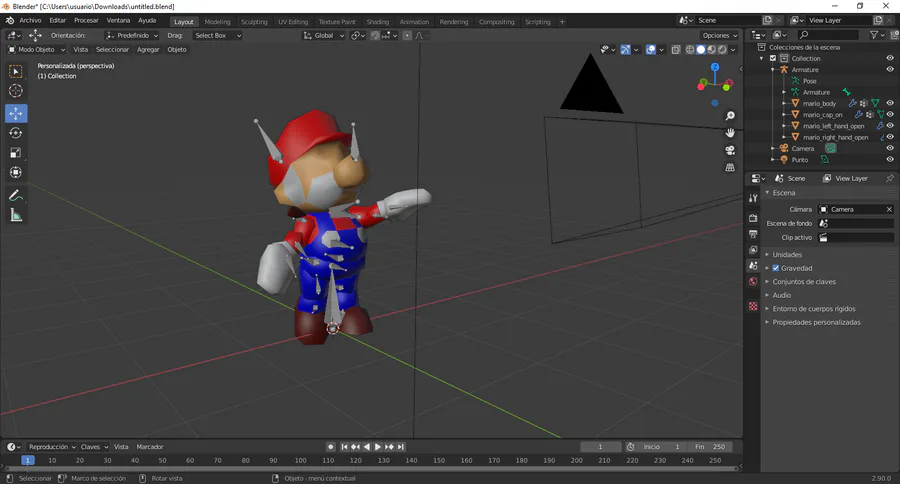
Task: Collapse the Escena panel
Action: 783,193
